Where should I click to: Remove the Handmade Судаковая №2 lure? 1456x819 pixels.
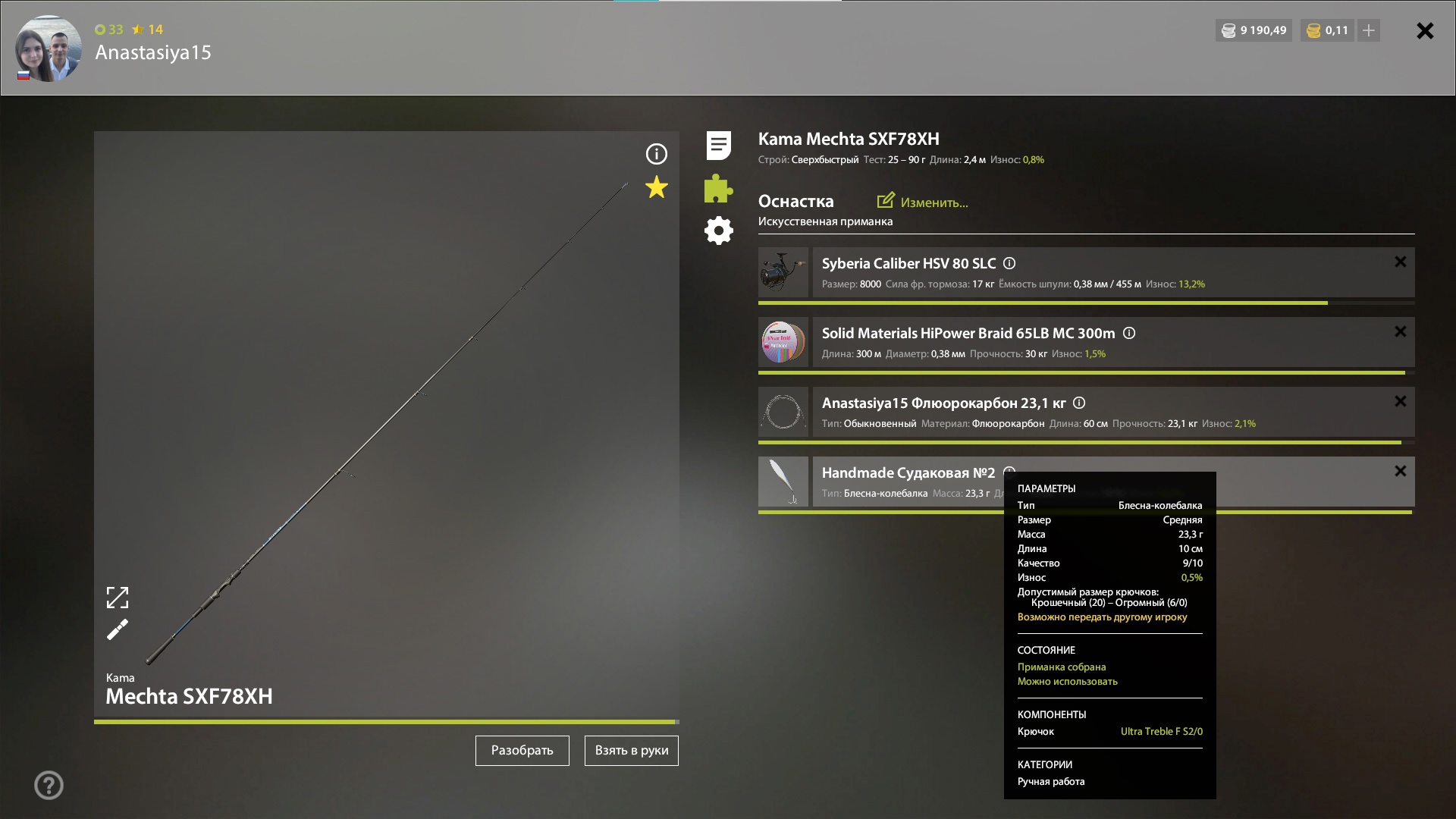pos(1400,471)
